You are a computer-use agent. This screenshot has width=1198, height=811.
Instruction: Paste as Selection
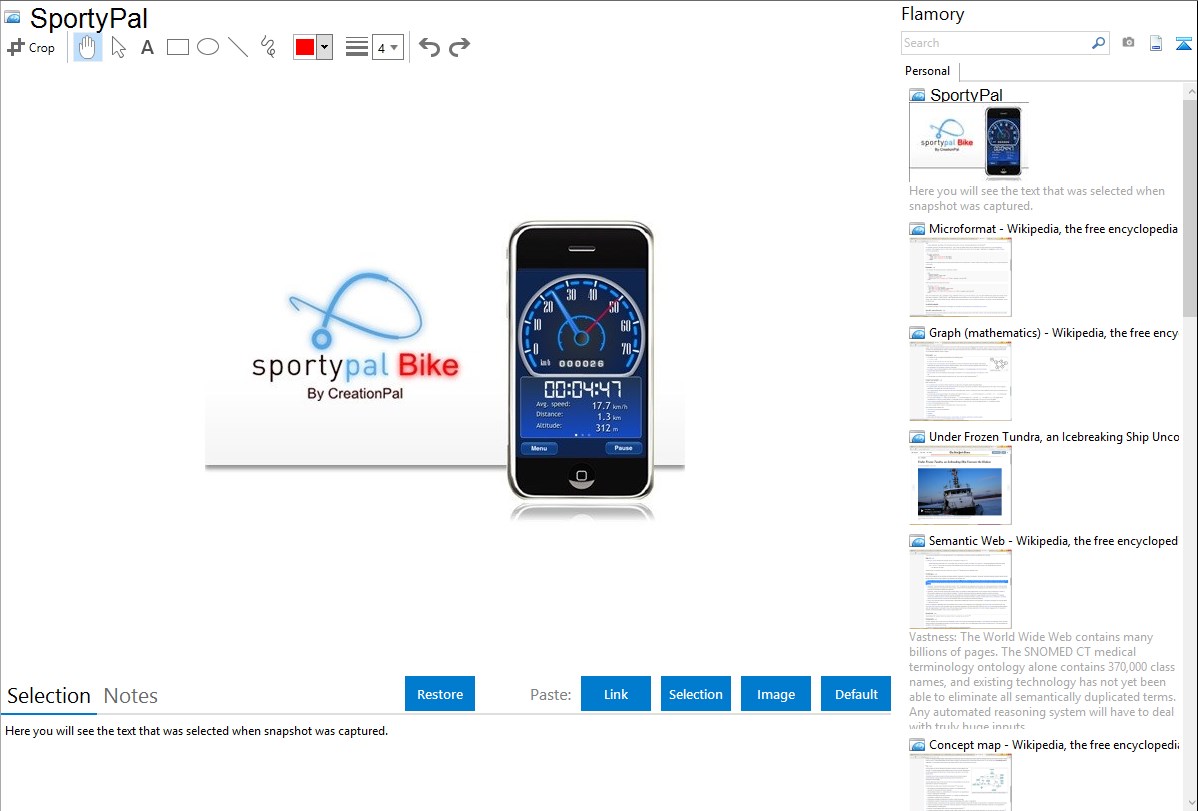[x=696, y=694]
